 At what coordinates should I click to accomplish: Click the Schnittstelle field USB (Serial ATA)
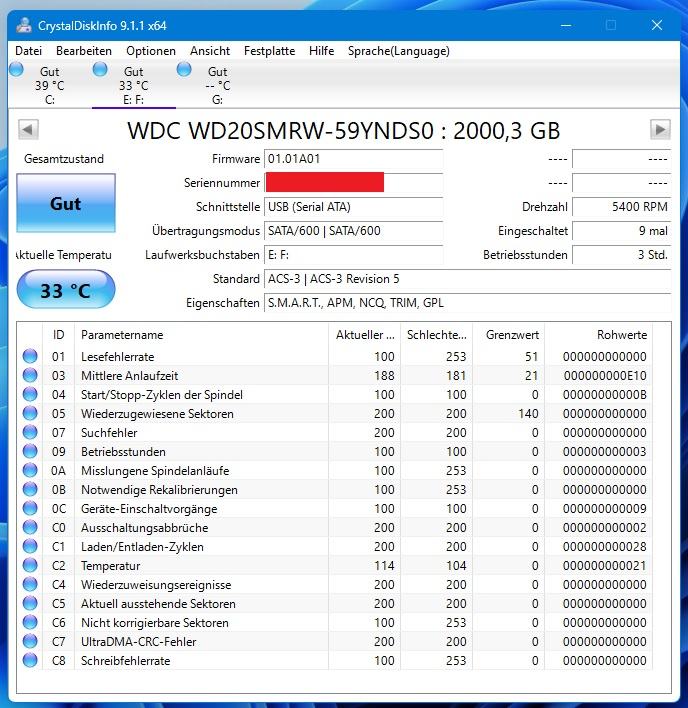point(353,207)
